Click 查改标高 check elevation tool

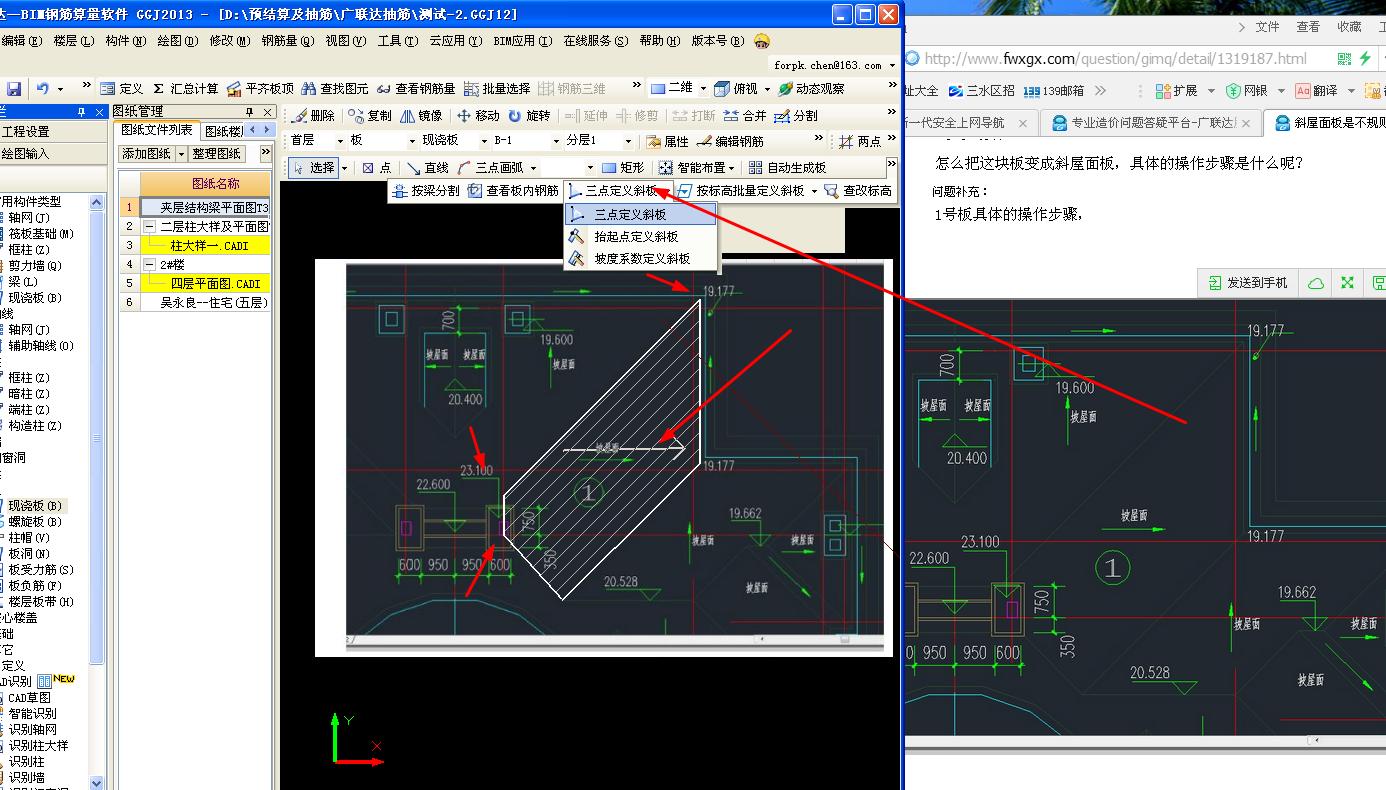point(858,191)
